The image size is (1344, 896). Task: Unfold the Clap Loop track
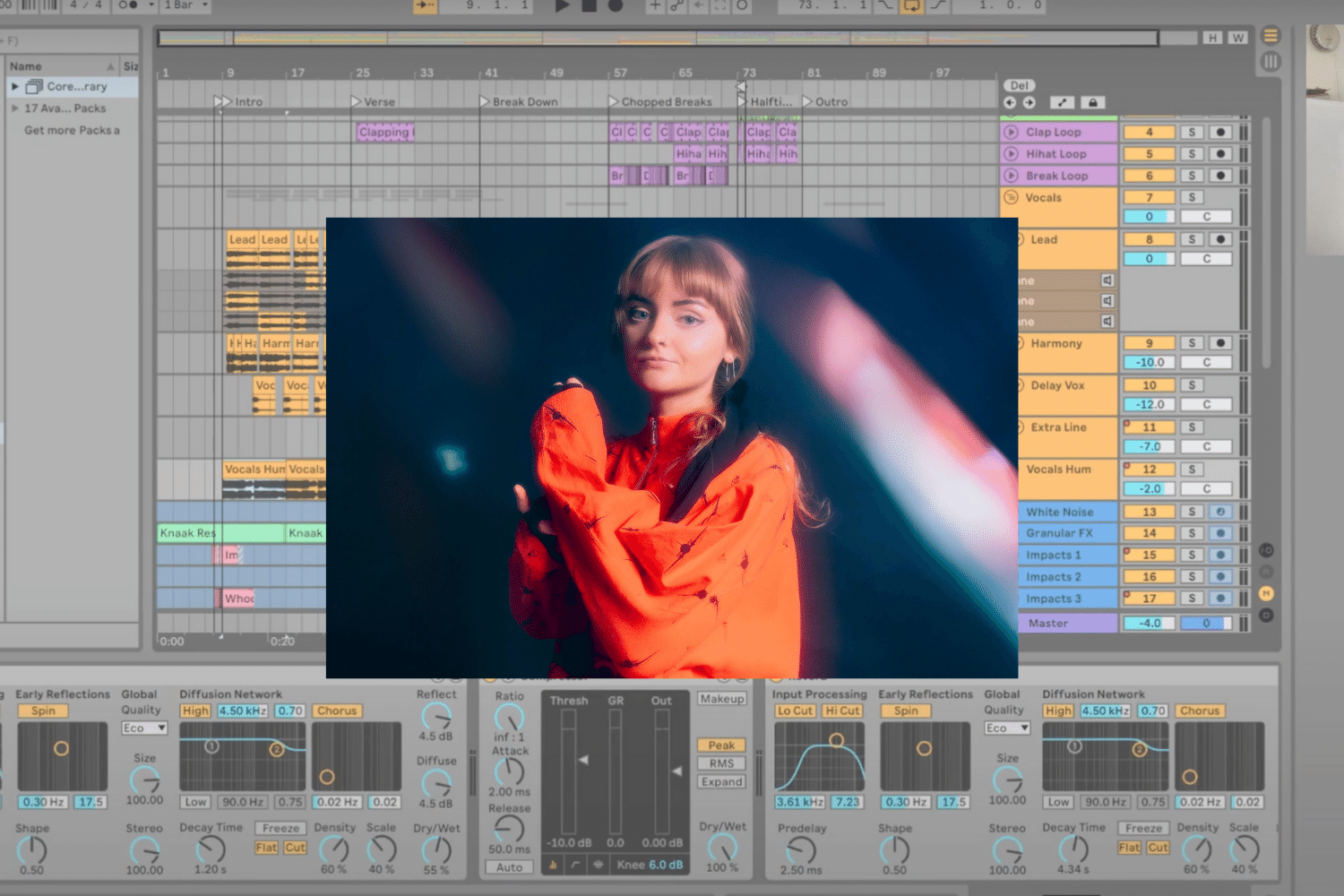(1012, 132)
